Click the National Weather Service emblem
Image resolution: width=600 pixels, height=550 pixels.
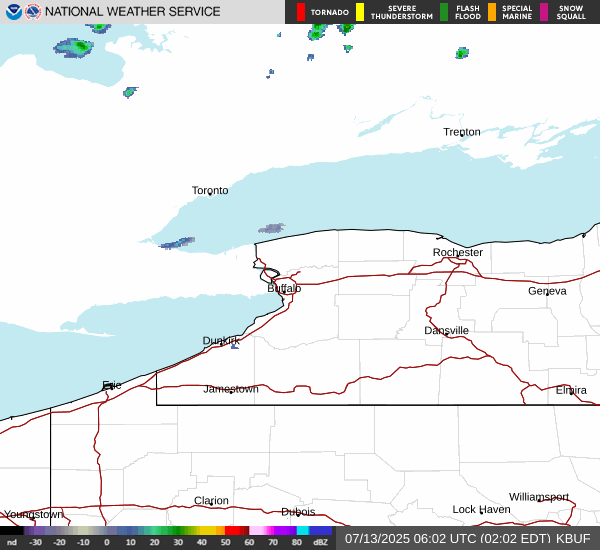33,12
